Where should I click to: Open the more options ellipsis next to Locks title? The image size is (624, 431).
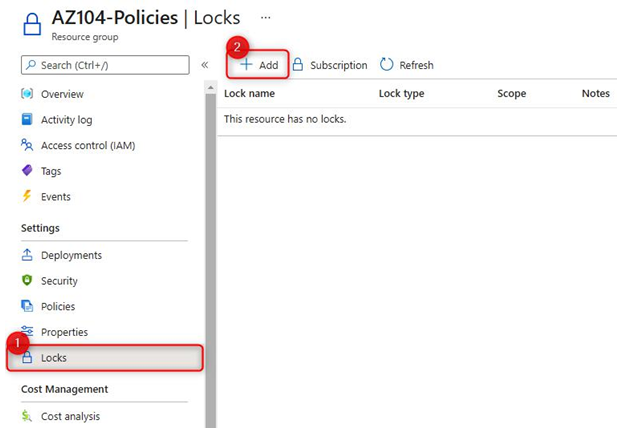(x=265, y=18)
